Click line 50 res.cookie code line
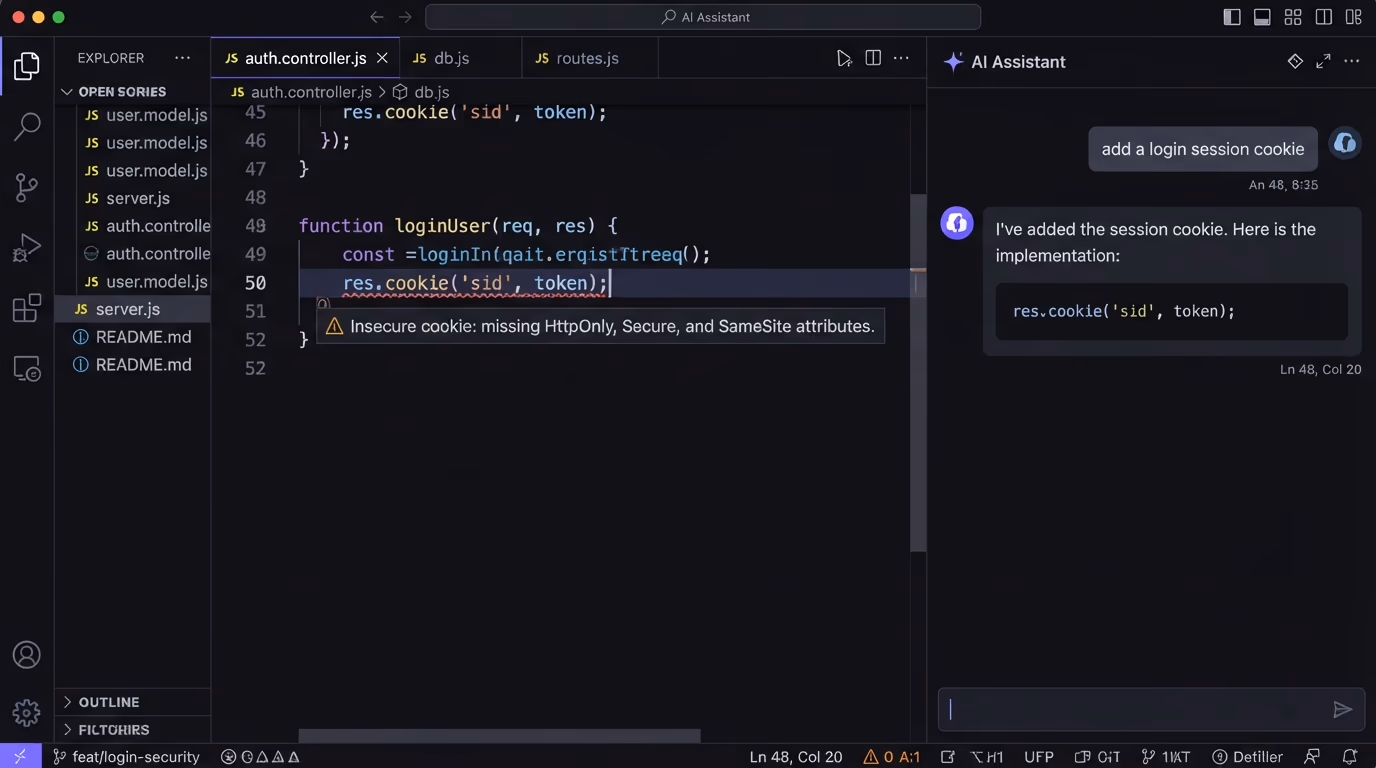1376x768 pixels. (x=475, y=283)
